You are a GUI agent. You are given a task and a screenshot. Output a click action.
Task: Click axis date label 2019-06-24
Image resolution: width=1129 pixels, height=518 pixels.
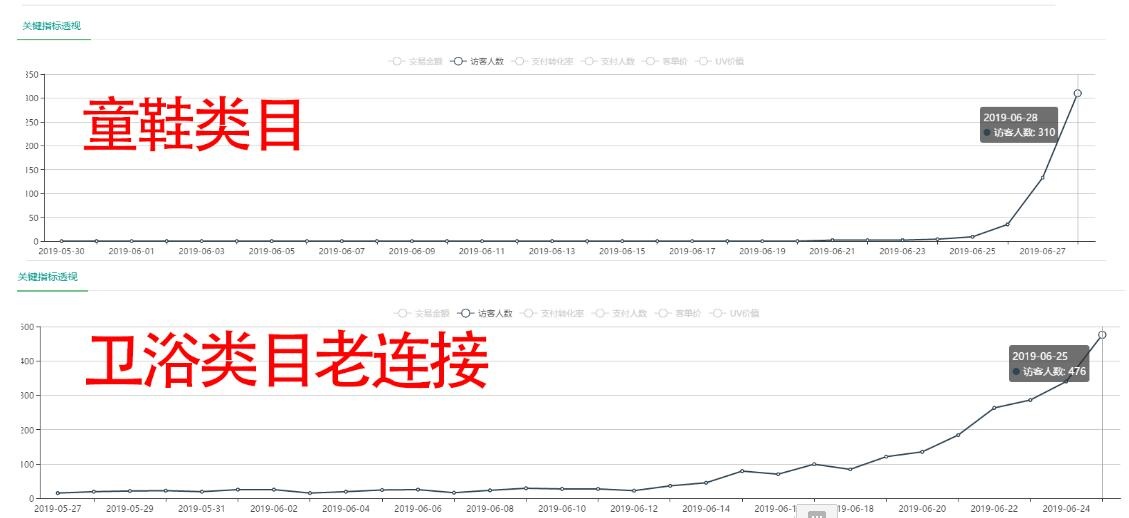pyautogui.click(x=1066, y=508)
